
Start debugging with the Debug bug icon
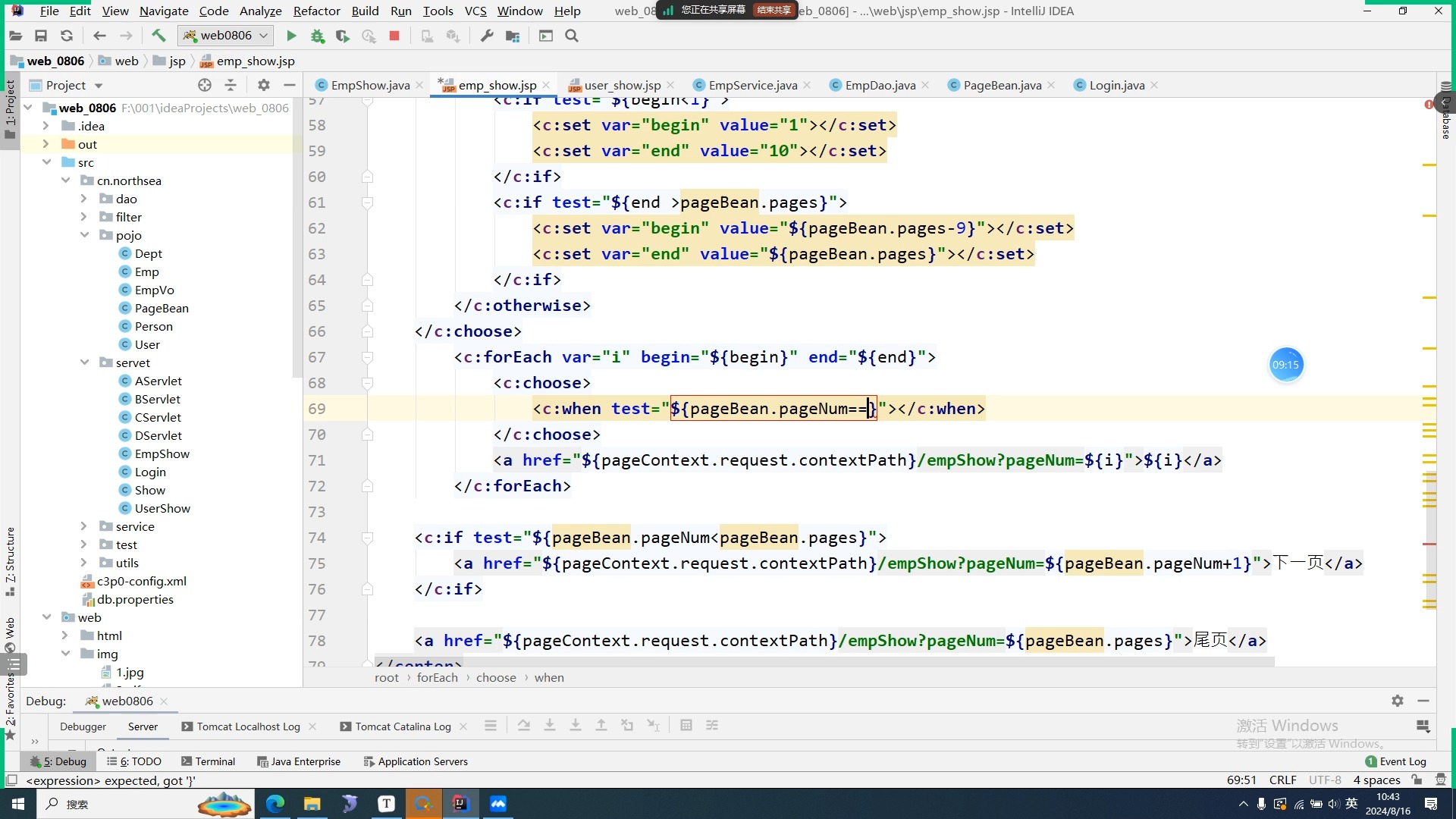click(317, 36)
